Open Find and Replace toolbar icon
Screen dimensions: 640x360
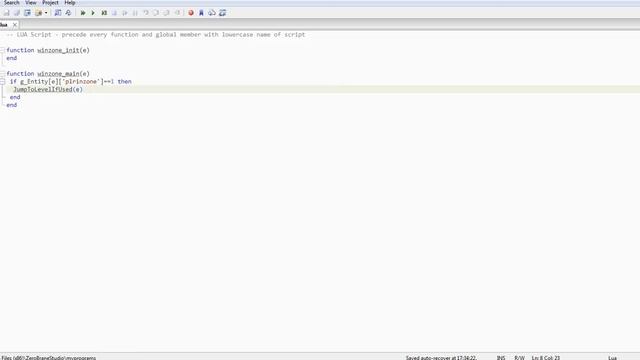[x=68, y=13]
